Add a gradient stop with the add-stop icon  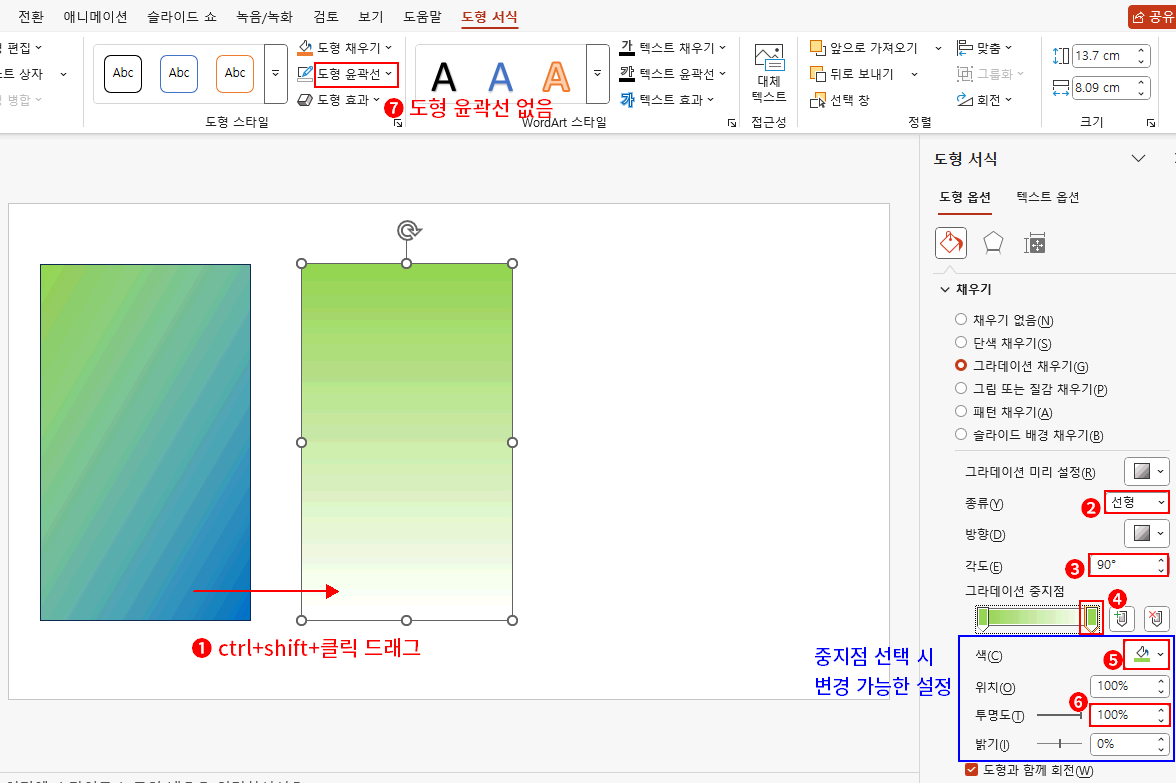tap(1120, 618)
